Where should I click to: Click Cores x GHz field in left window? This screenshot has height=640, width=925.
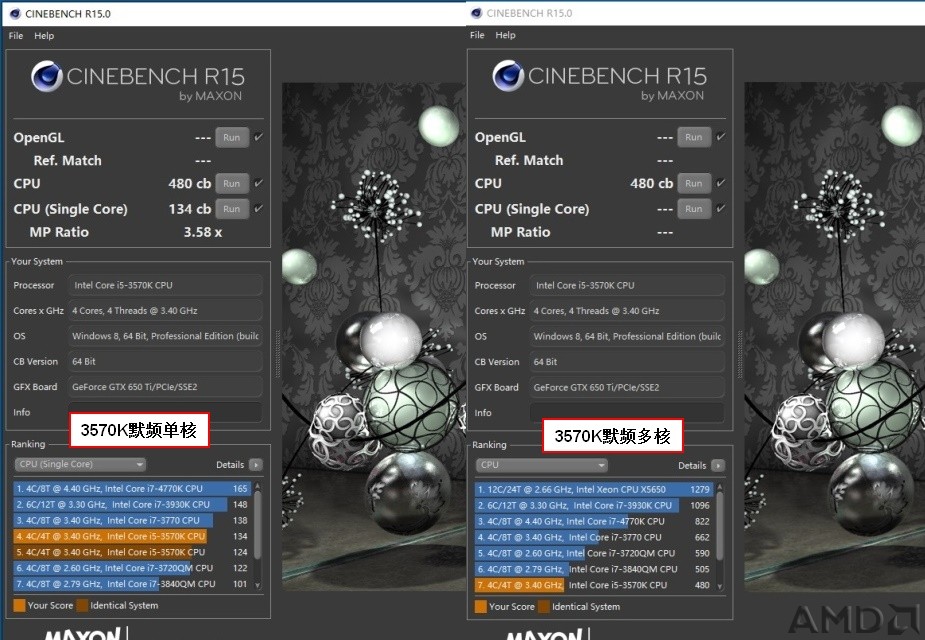(x=165, y=310)
